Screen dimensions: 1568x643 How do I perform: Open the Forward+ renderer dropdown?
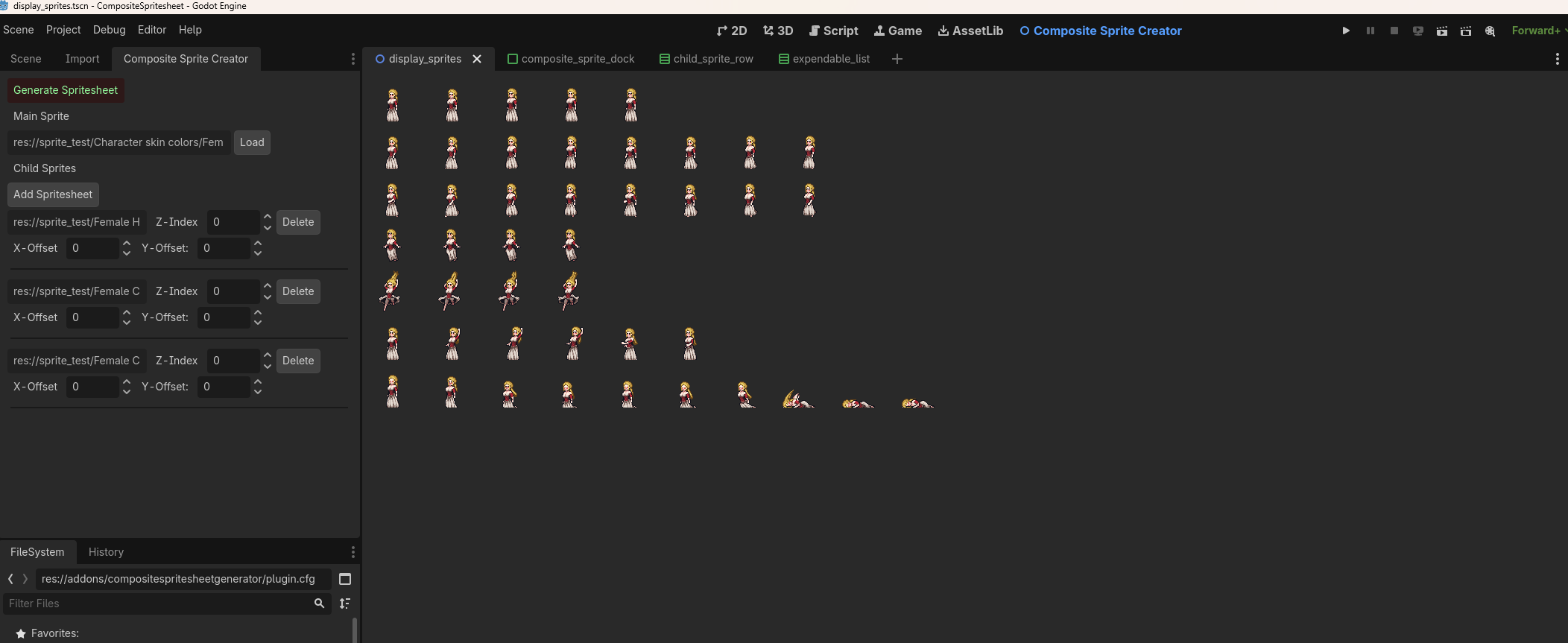1538,31
